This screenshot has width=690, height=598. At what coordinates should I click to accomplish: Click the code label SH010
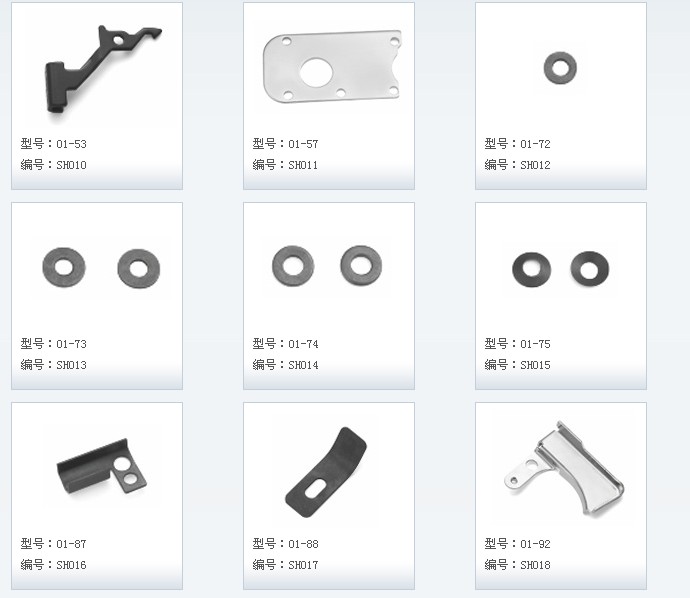point(53,165)
